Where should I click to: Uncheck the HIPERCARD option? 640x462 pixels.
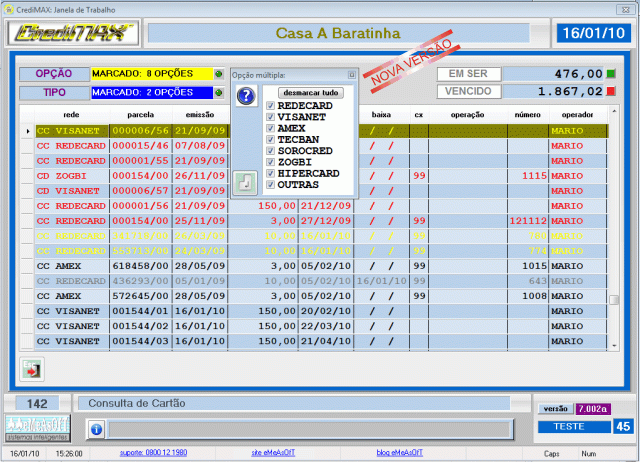270,173
